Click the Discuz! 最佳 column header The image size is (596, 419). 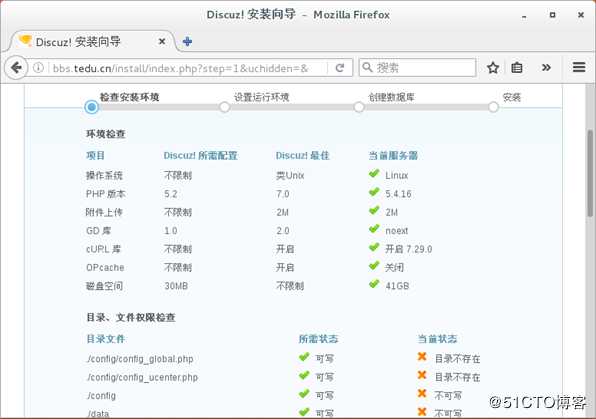coord(303,156)
